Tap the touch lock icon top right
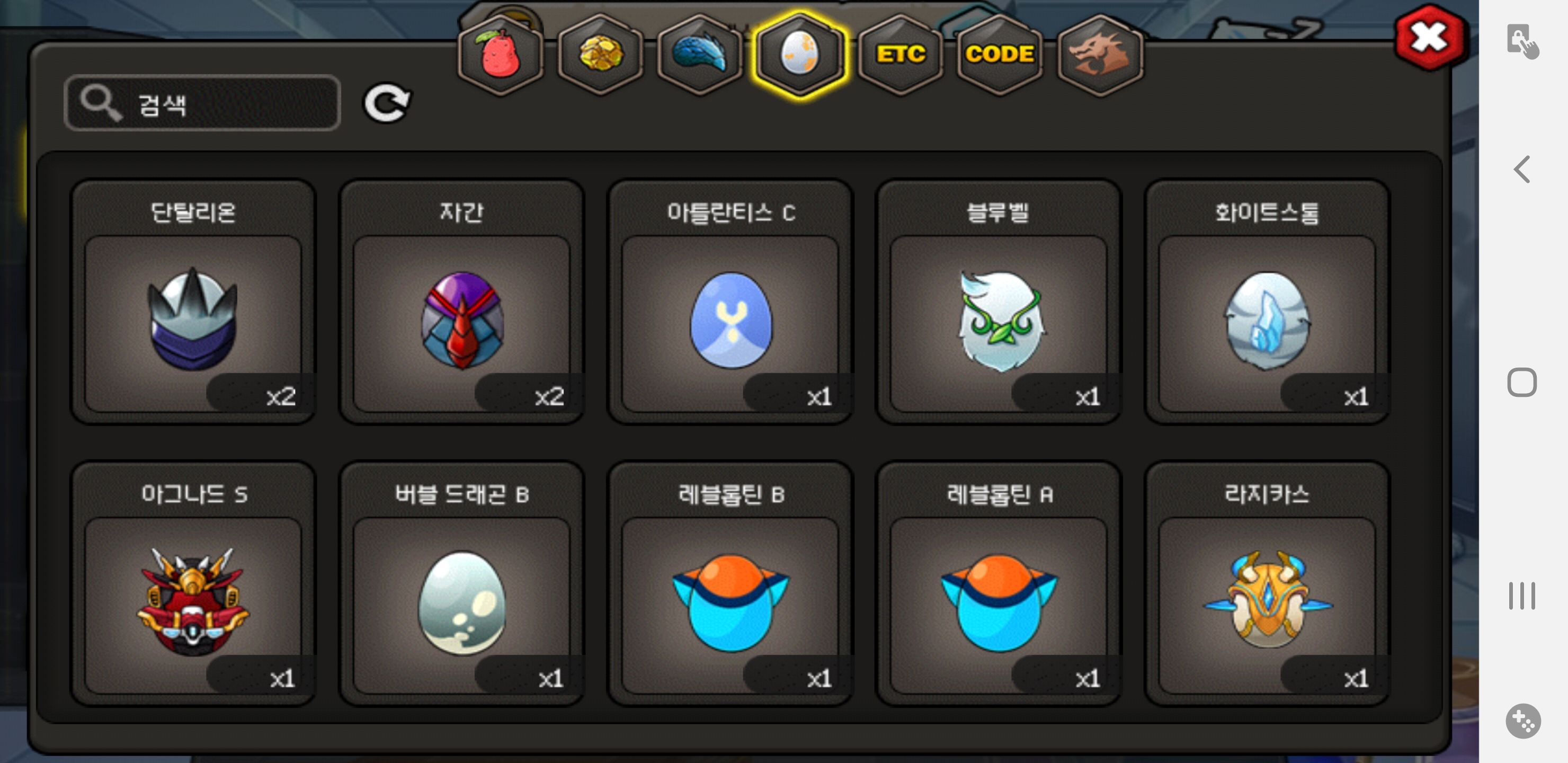Viewport: 1568px width, 763px height. click(x=1522, y=41)
